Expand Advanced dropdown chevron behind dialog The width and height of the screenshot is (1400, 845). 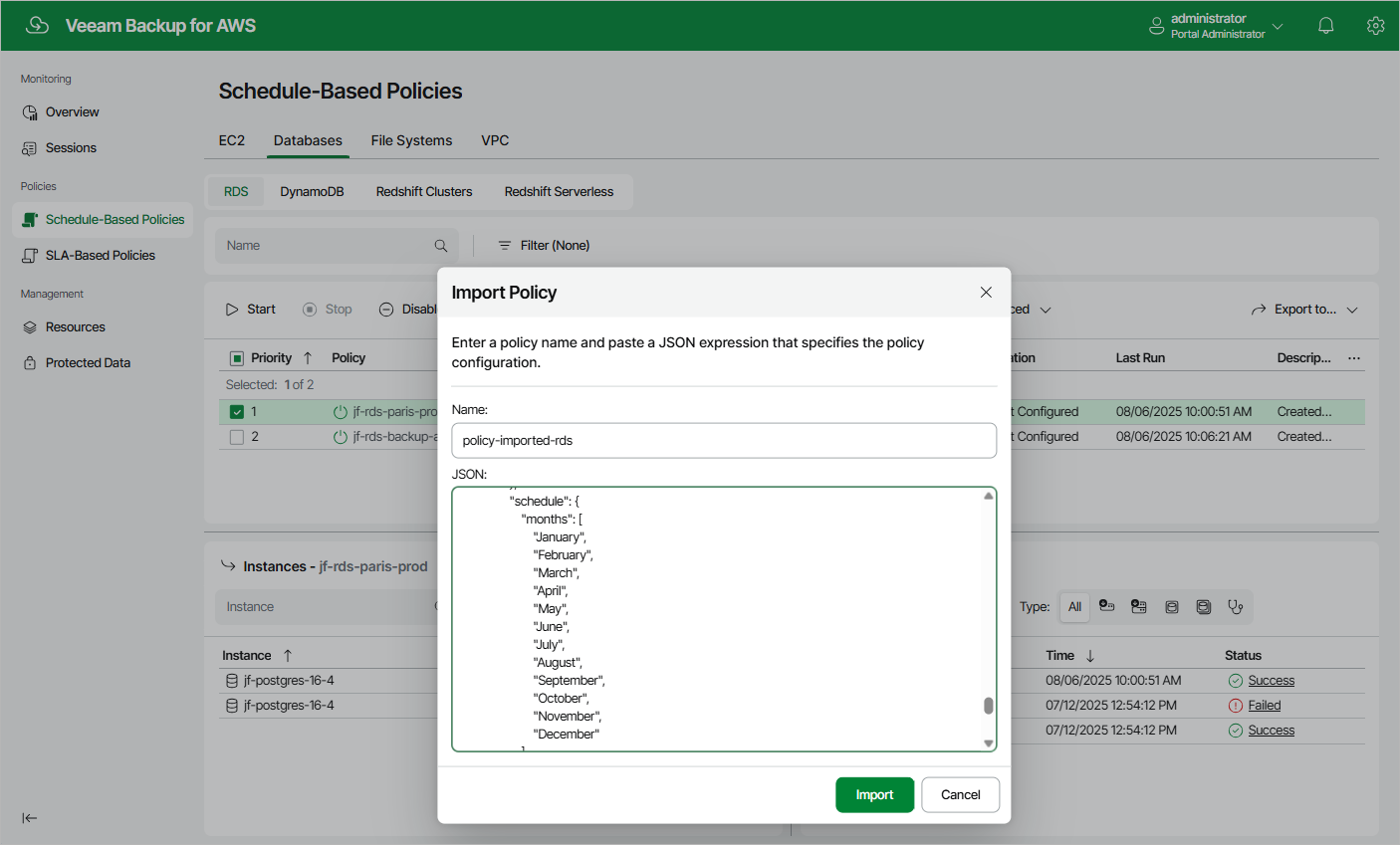coord(1046,310)
